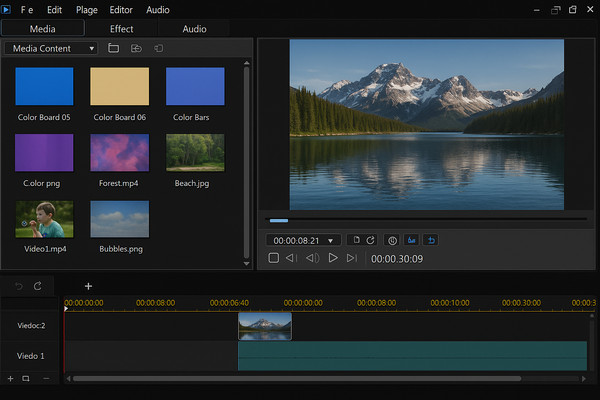Click the circular power-style icon in preview toolbar
The height and width of the screenshot is (400, 600).
[x=392, y=240]
